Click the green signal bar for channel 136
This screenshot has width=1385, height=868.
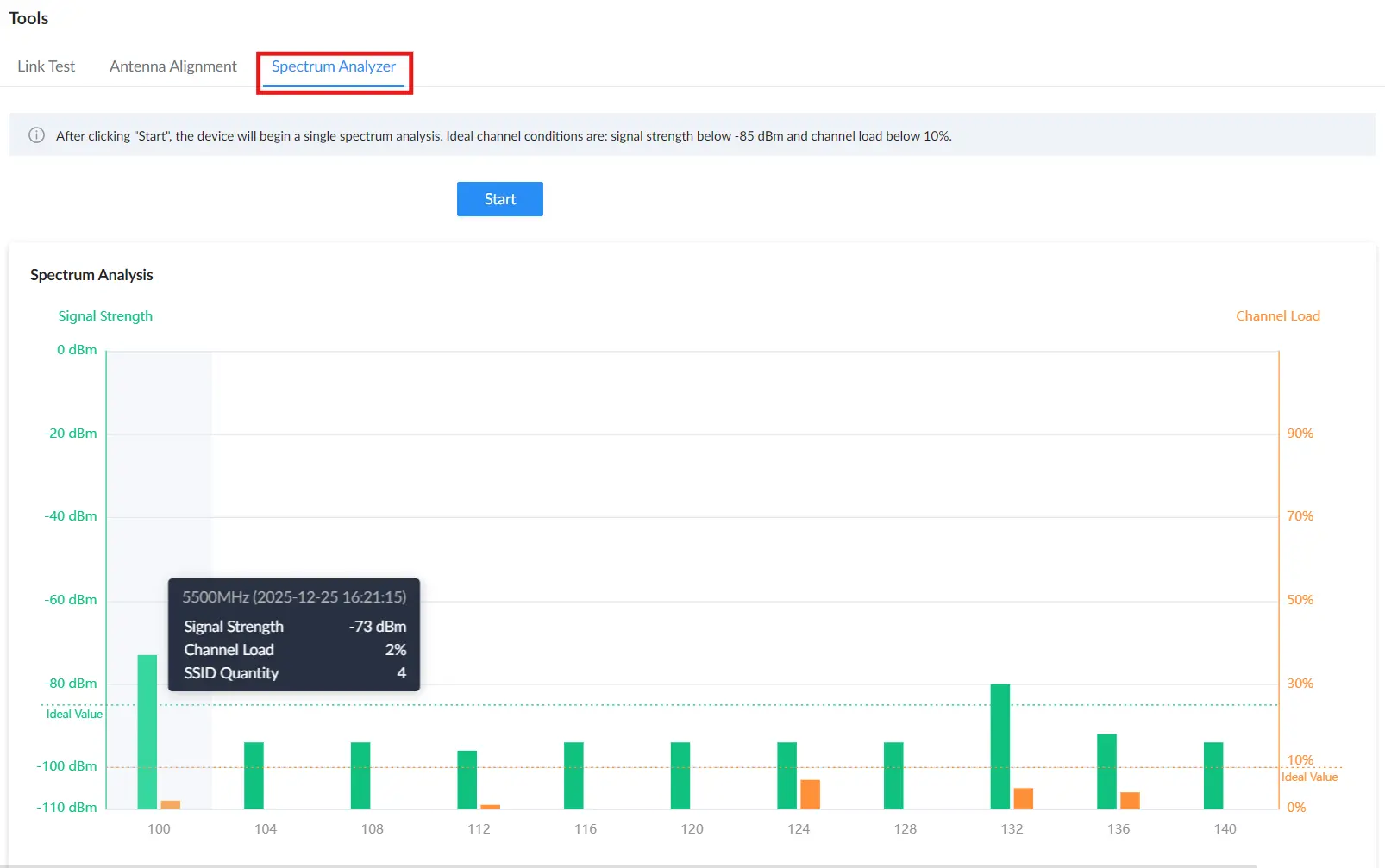1107,771
